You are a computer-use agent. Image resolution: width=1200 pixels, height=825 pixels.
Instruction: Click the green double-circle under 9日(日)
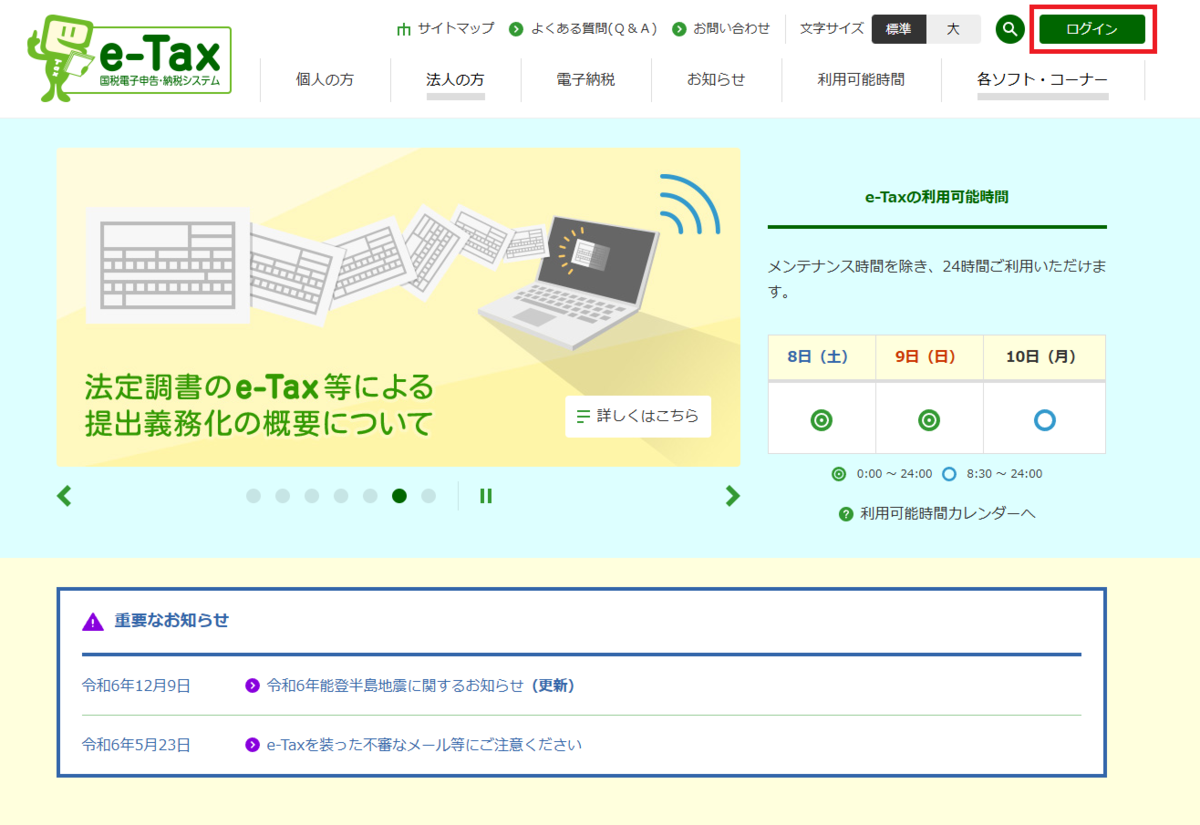929,420
